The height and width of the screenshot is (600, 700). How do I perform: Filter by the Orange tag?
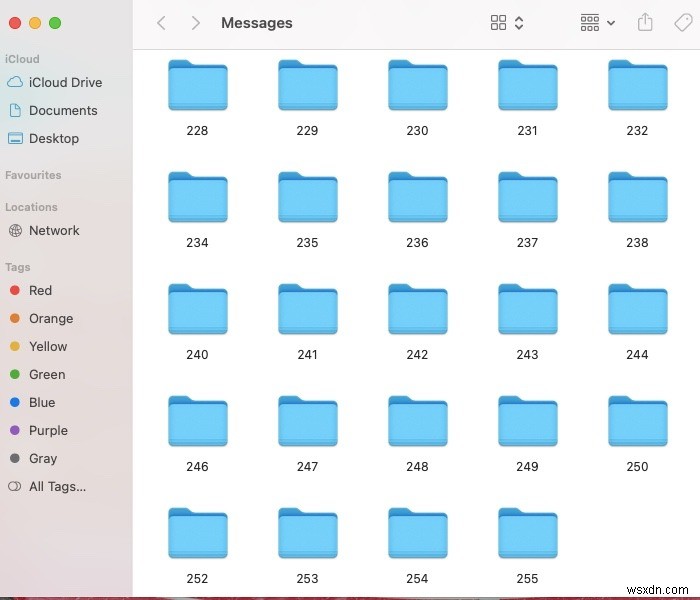click(x=42, y=318)
